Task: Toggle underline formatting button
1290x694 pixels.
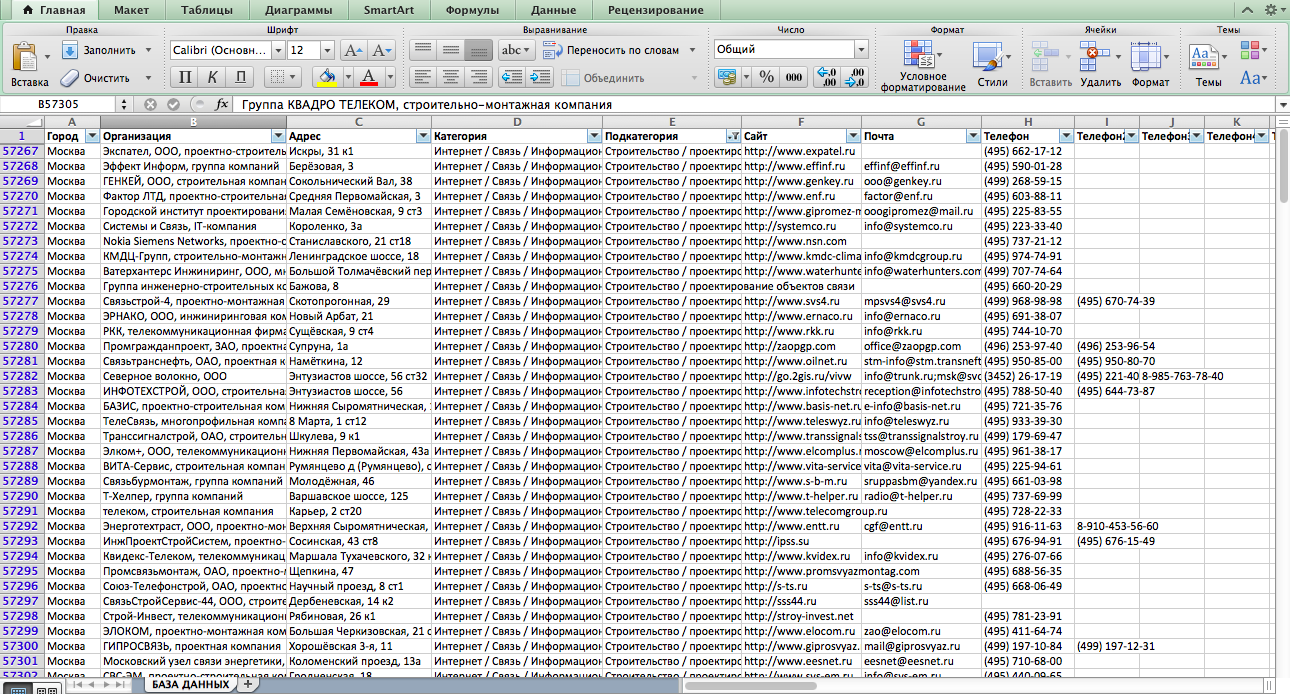Action: click(240, 77)
